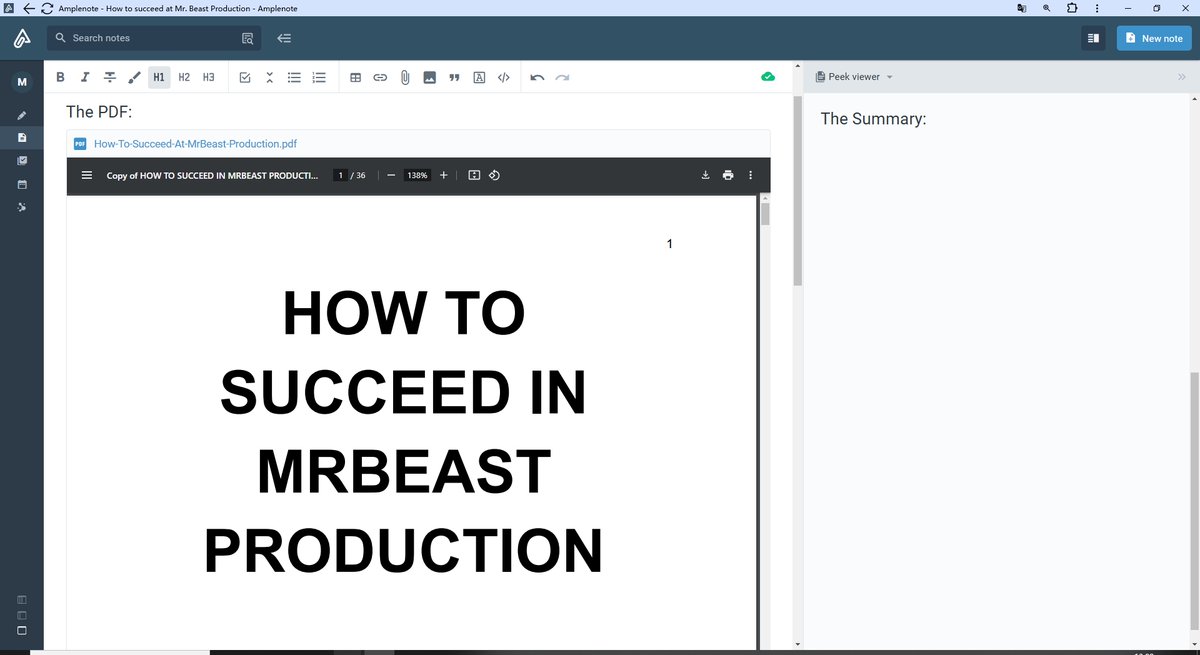The image size is (1200, 655).
Task: Switch to Notes mode in sidebar
Action: click(x=22, y=137)
